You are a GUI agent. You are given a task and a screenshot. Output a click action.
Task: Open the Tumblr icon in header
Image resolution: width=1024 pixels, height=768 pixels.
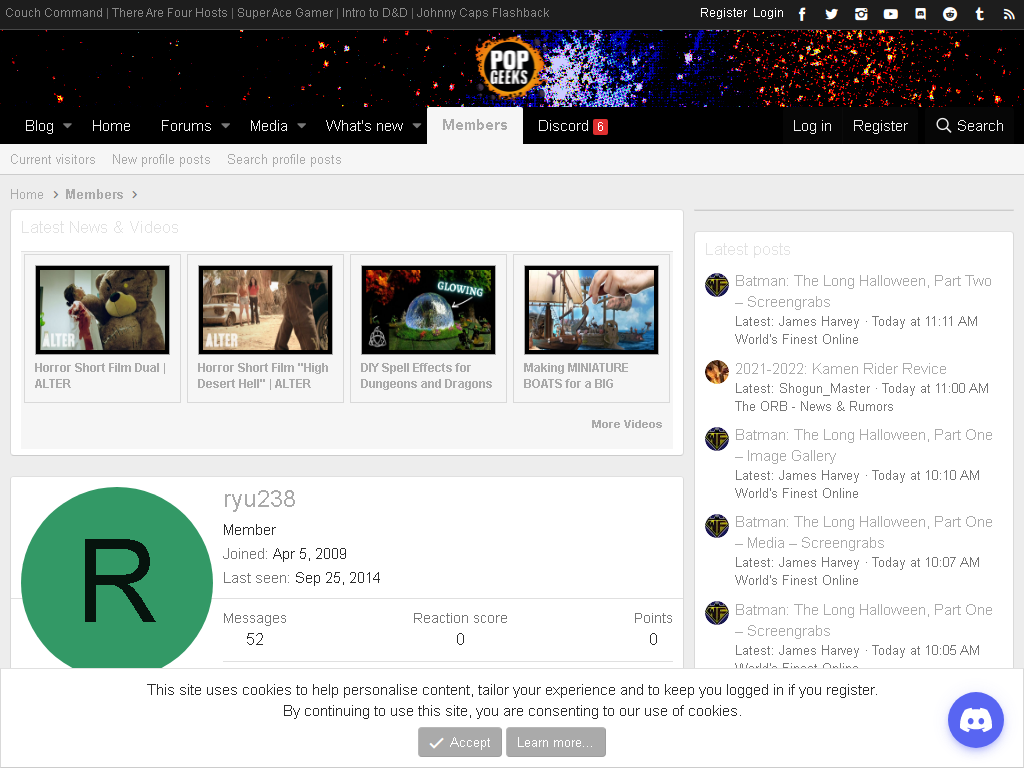980,14
